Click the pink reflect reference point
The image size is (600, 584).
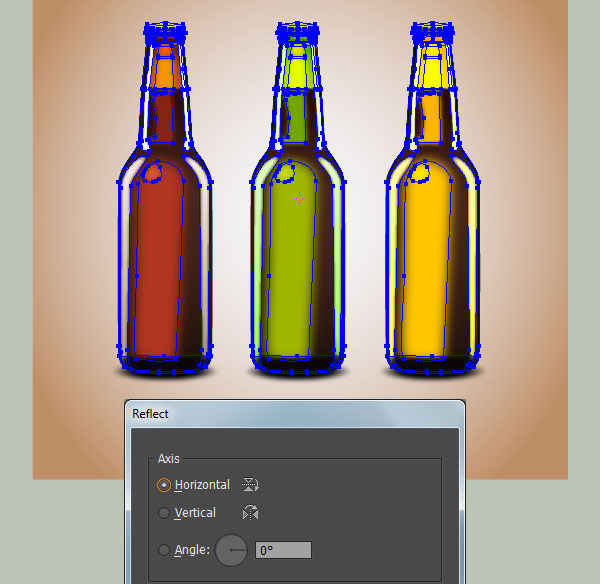[x=299, y=199]
